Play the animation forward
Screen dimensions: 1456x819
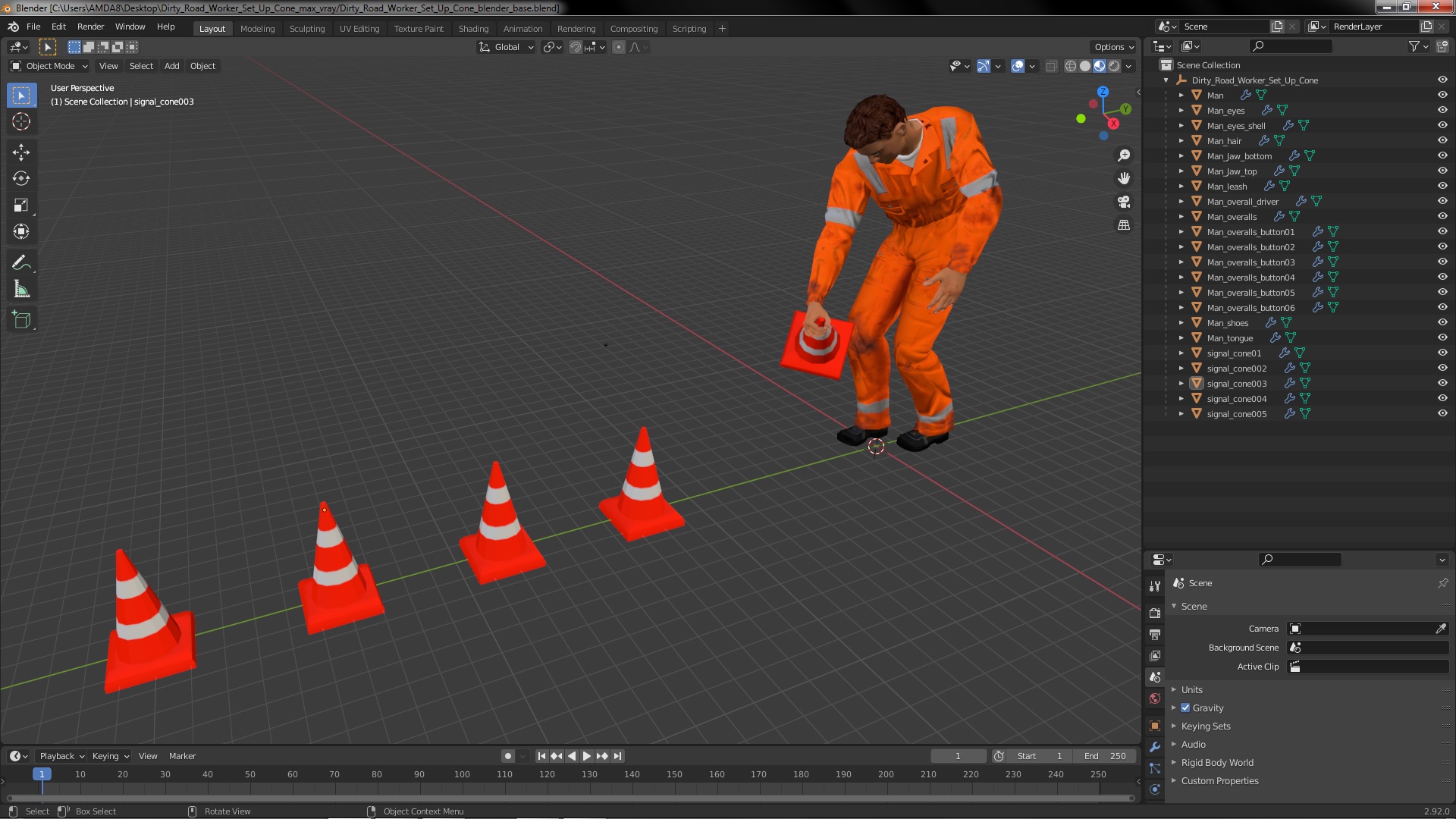click(x=586, y=756)
